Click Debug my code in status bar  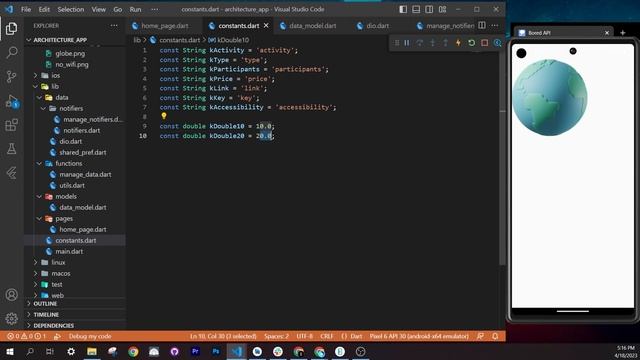click(x=89, y=336)
